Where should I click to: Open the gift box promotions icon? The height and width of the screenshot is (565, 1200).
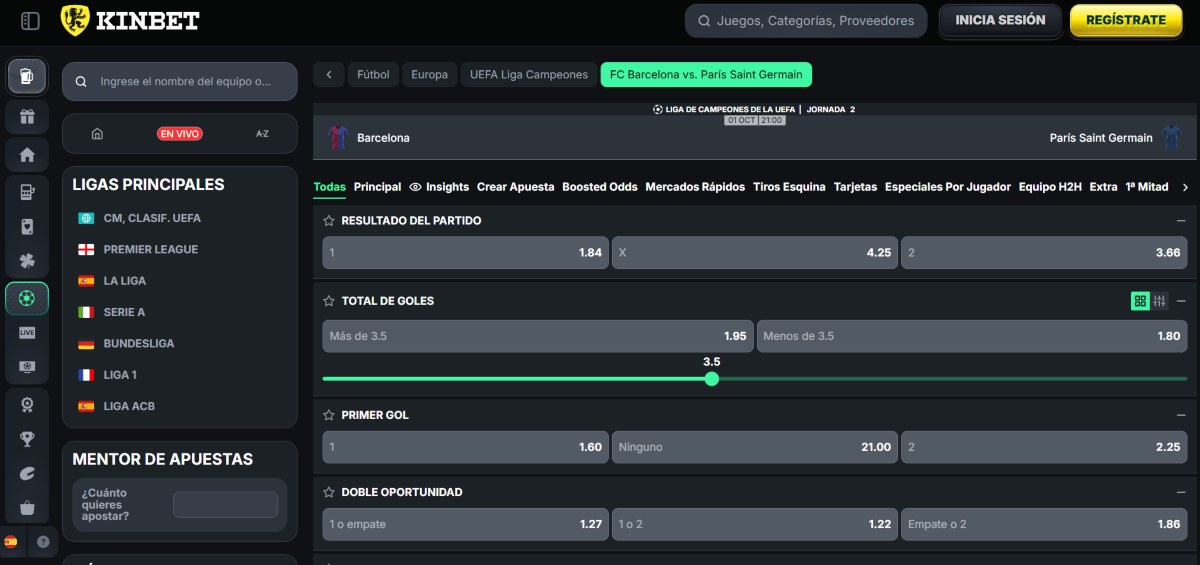(27, 116)
